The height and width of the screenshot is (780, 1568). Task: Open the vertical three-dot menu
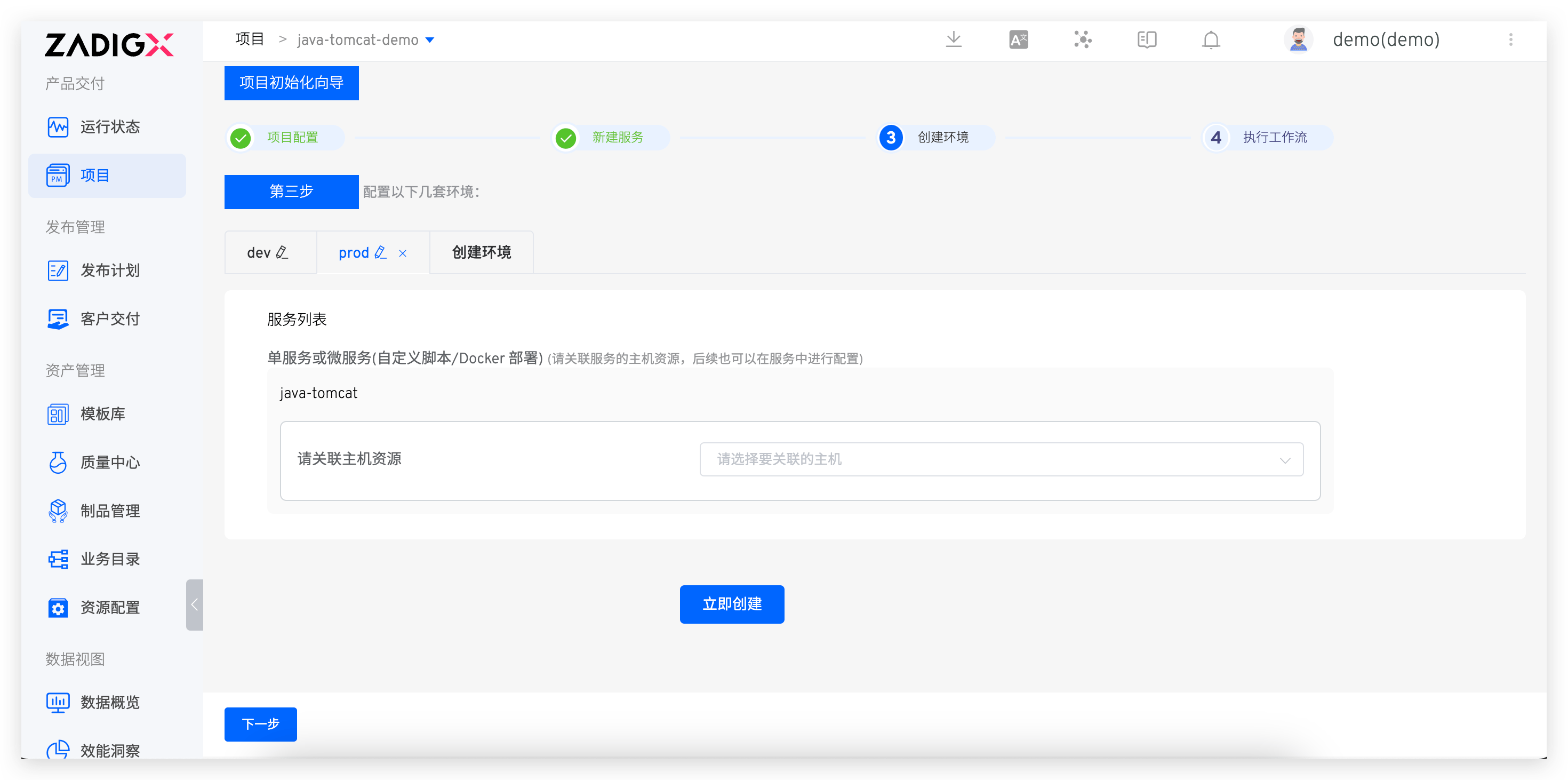click(1511, 39)
